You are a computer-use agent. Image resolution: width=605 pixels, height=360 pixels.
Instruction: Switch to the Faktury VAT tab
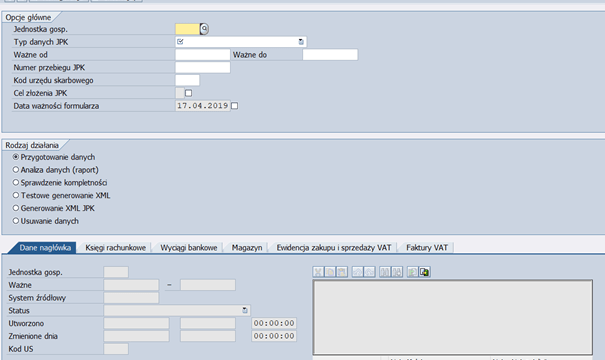pyautogui.click(x=427, y=248)
